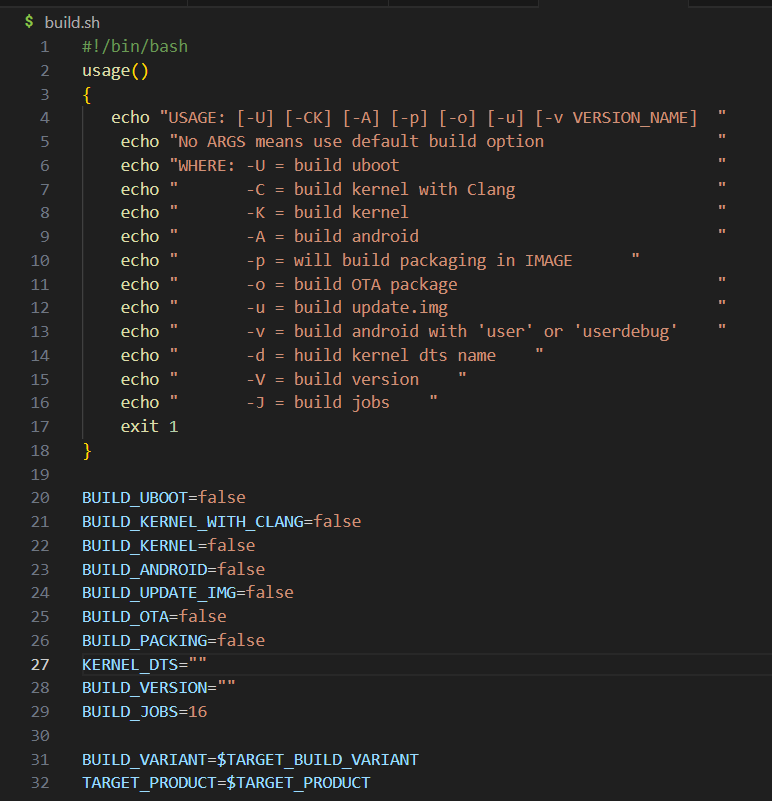Click 'build update.img' text
Viewport: 772px width, 801px height.
(371, 308)
